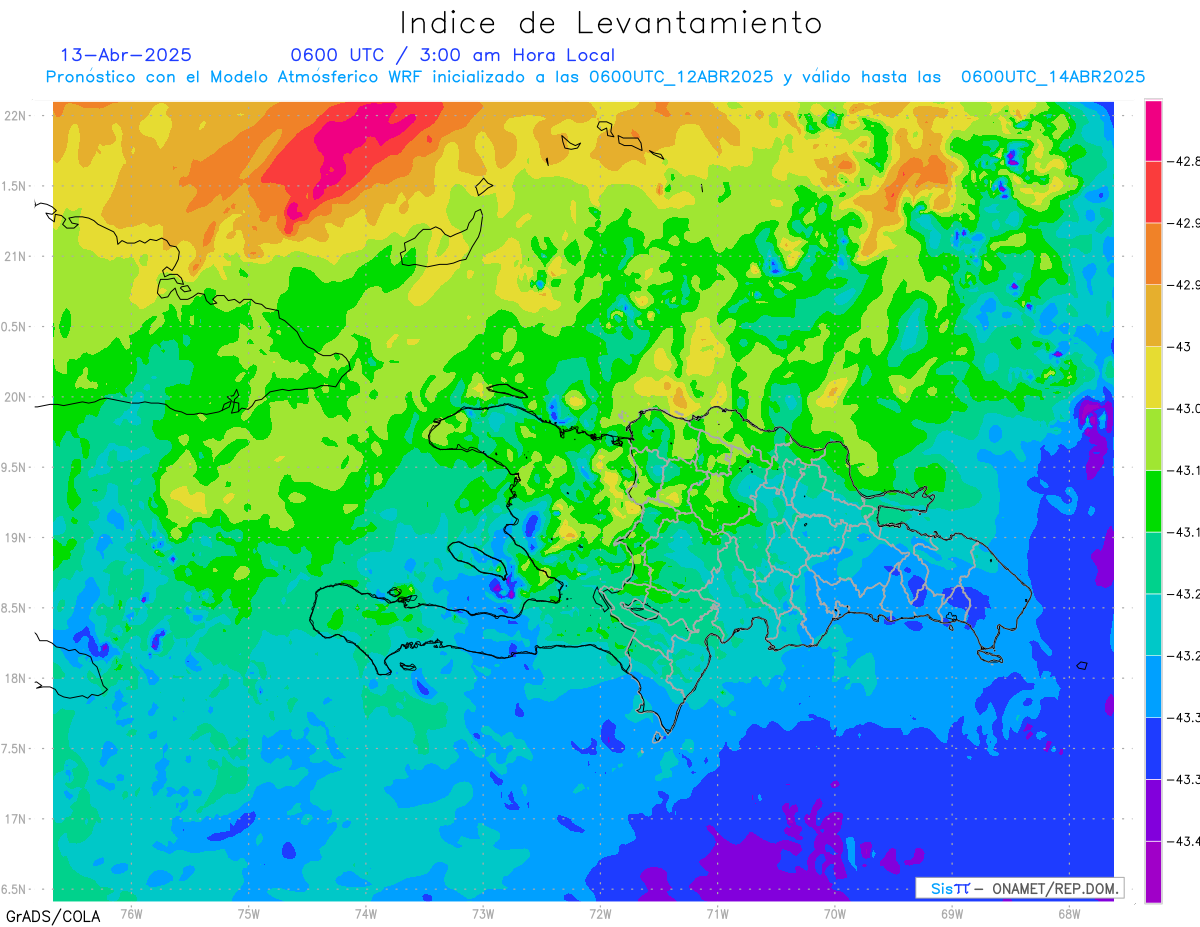Click the '17N' latitude label
The height and width of the screenshot is (927, 1200).
point(17,819)
